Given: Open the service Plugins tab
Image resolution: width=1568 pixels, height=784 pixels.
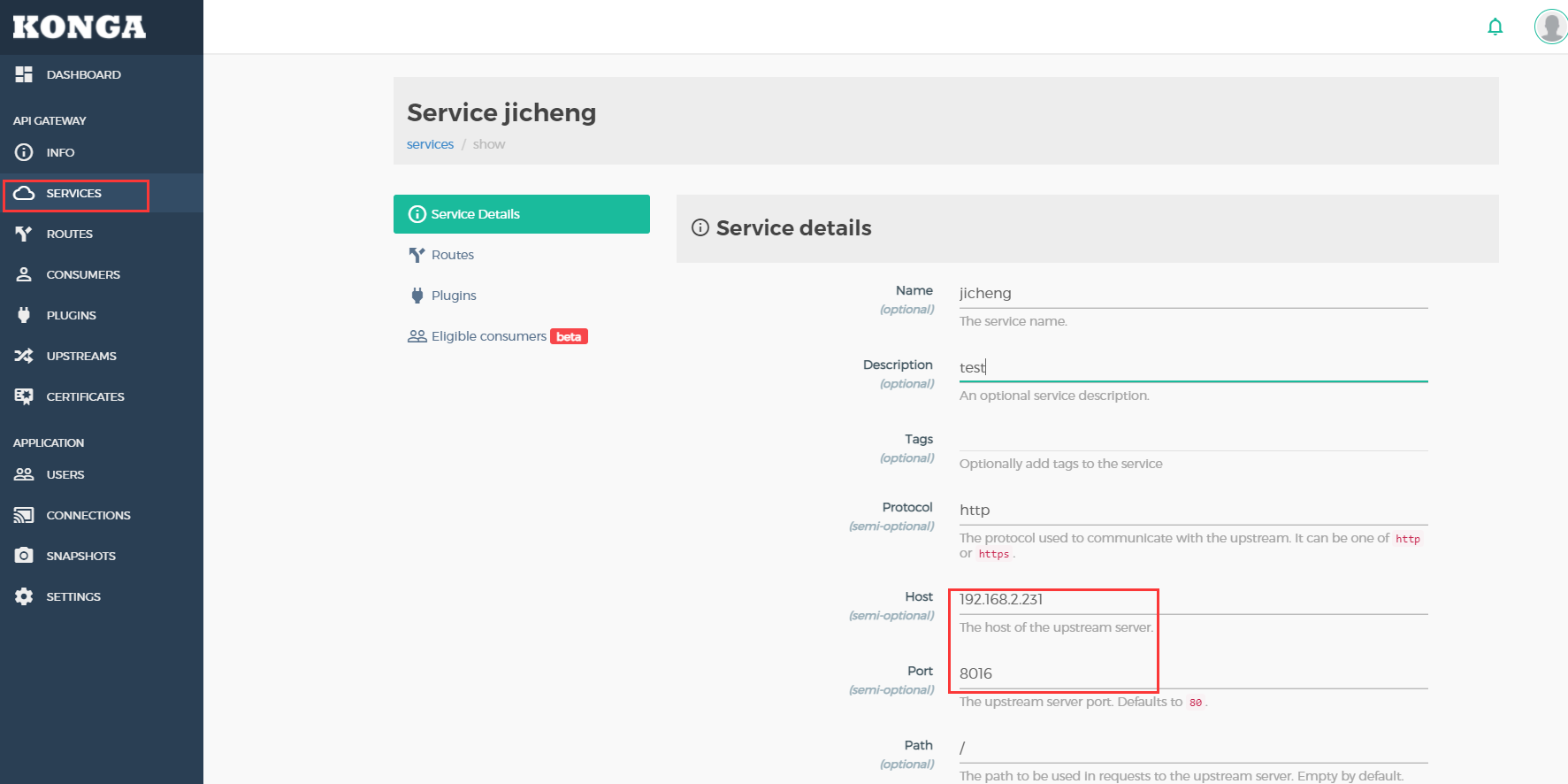Looking at the screenshot, I should point(453,296).
